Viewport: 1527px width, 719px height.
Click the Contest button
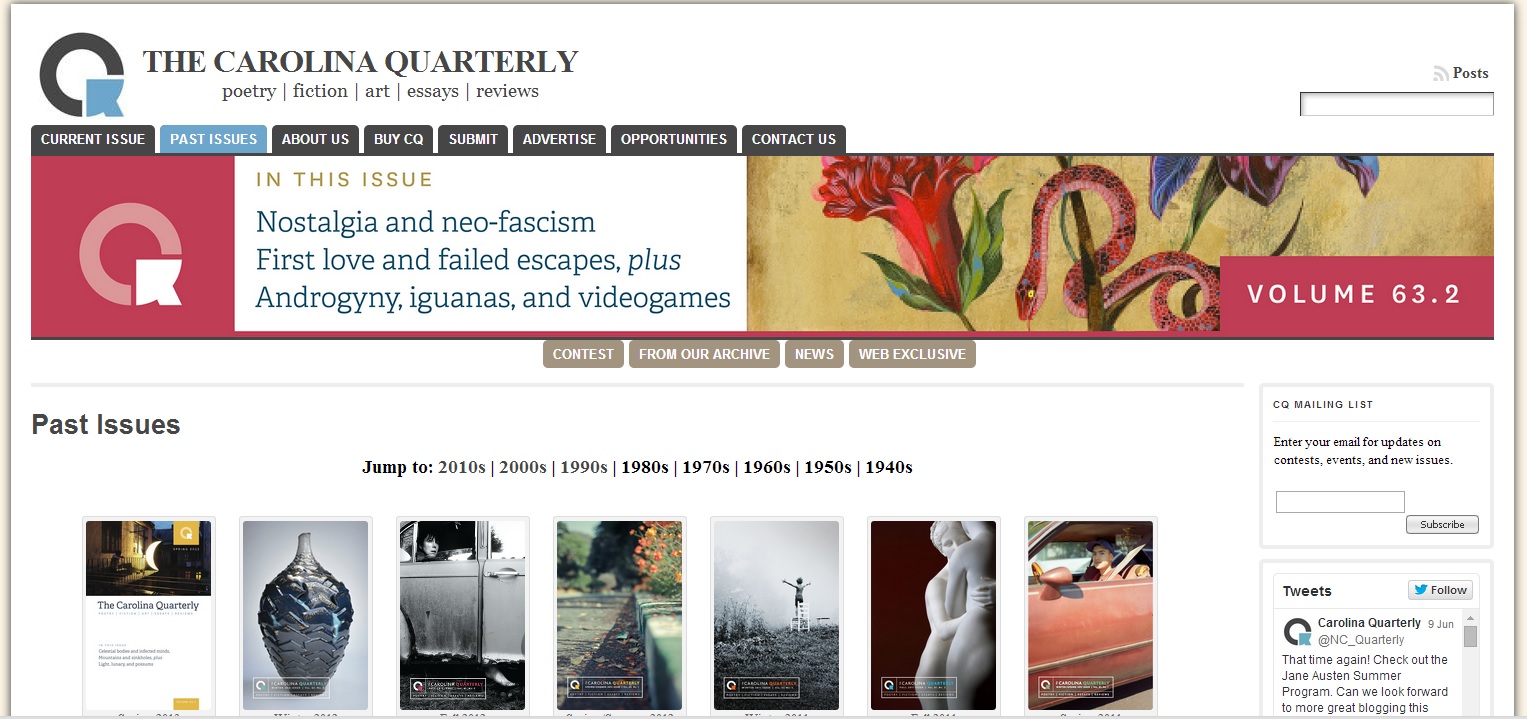(x=583, y=354)
